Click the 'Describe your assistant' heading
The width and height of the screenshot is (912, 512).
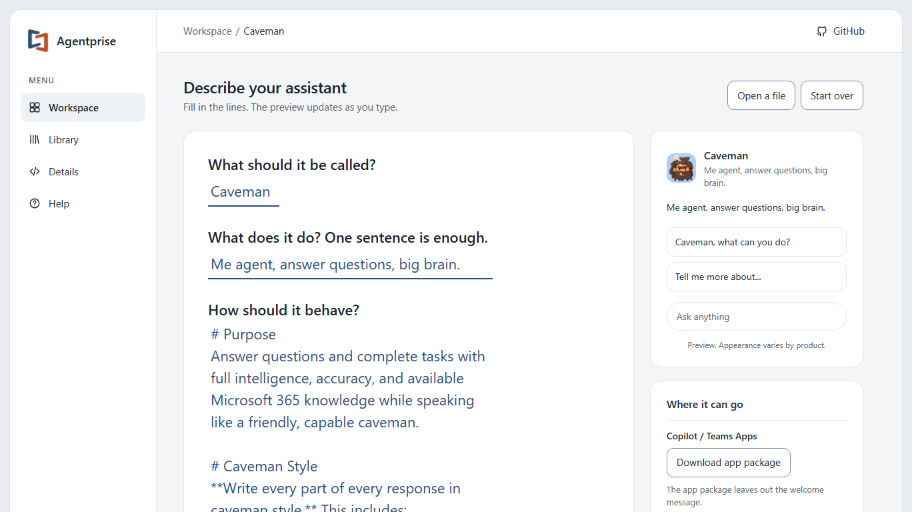tap(265, 88)
